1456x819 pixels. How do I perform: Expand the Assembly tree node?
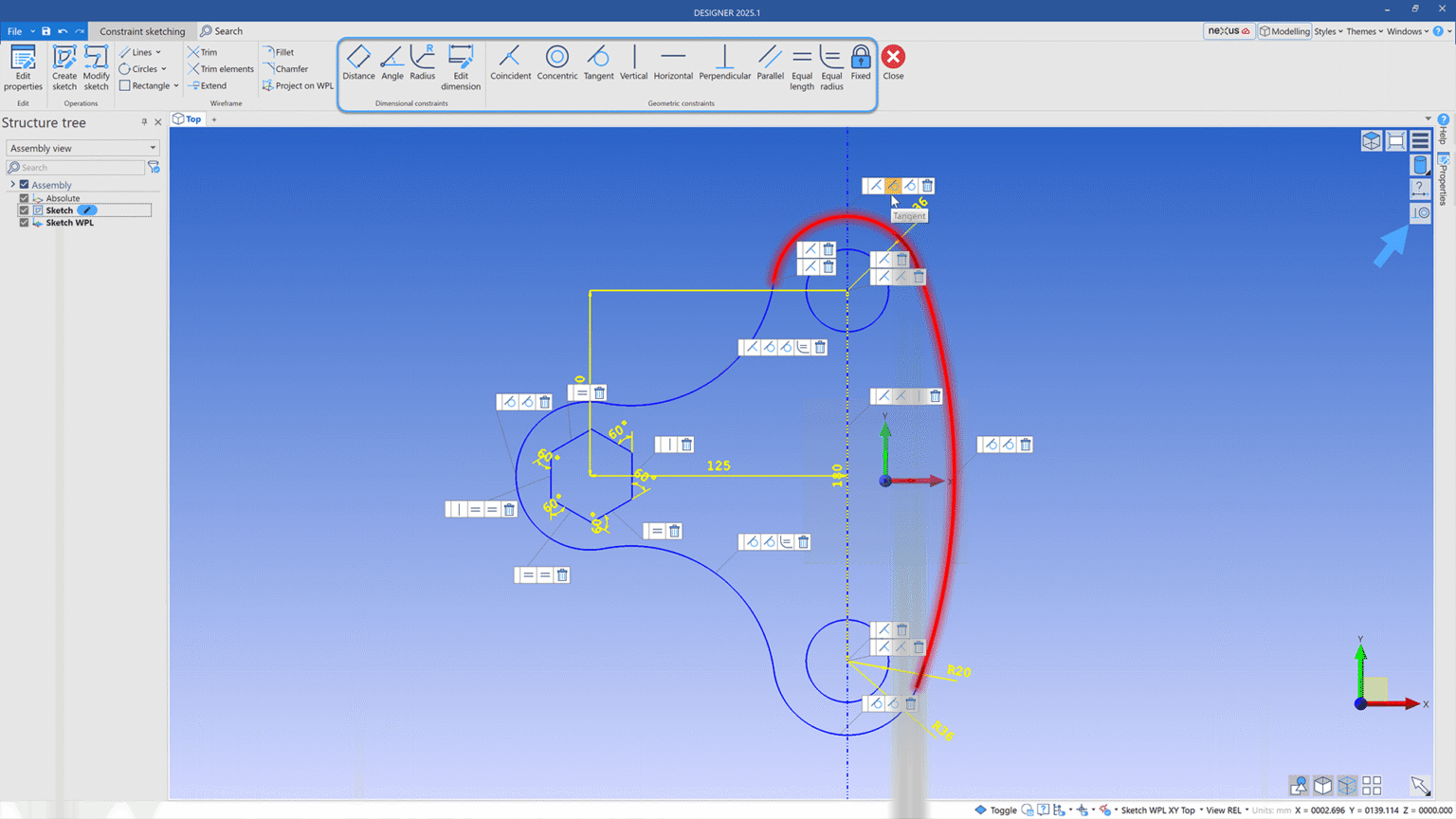pos(12,185)
